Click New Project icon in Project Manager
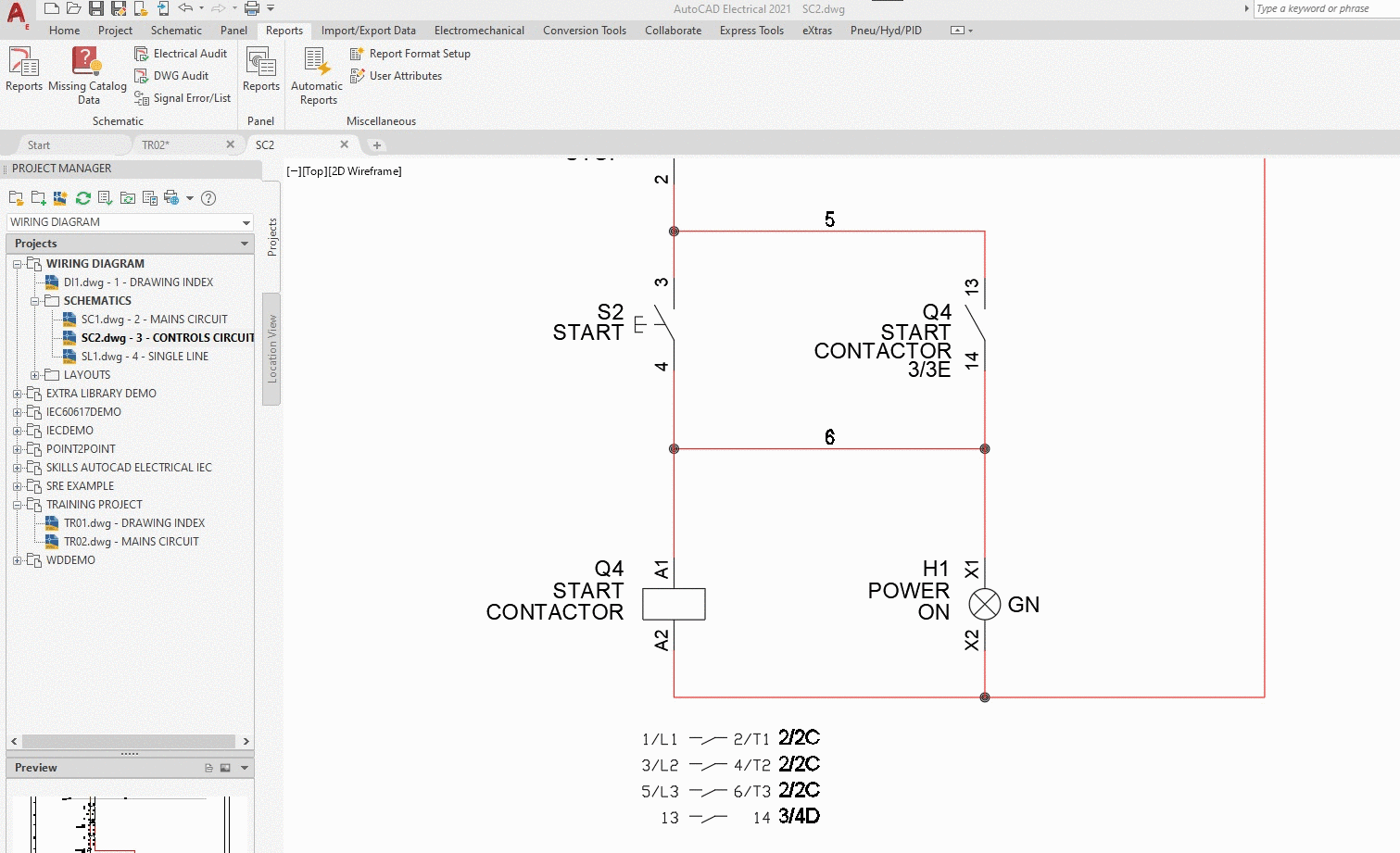1400x853 pixels. point(38,198)
